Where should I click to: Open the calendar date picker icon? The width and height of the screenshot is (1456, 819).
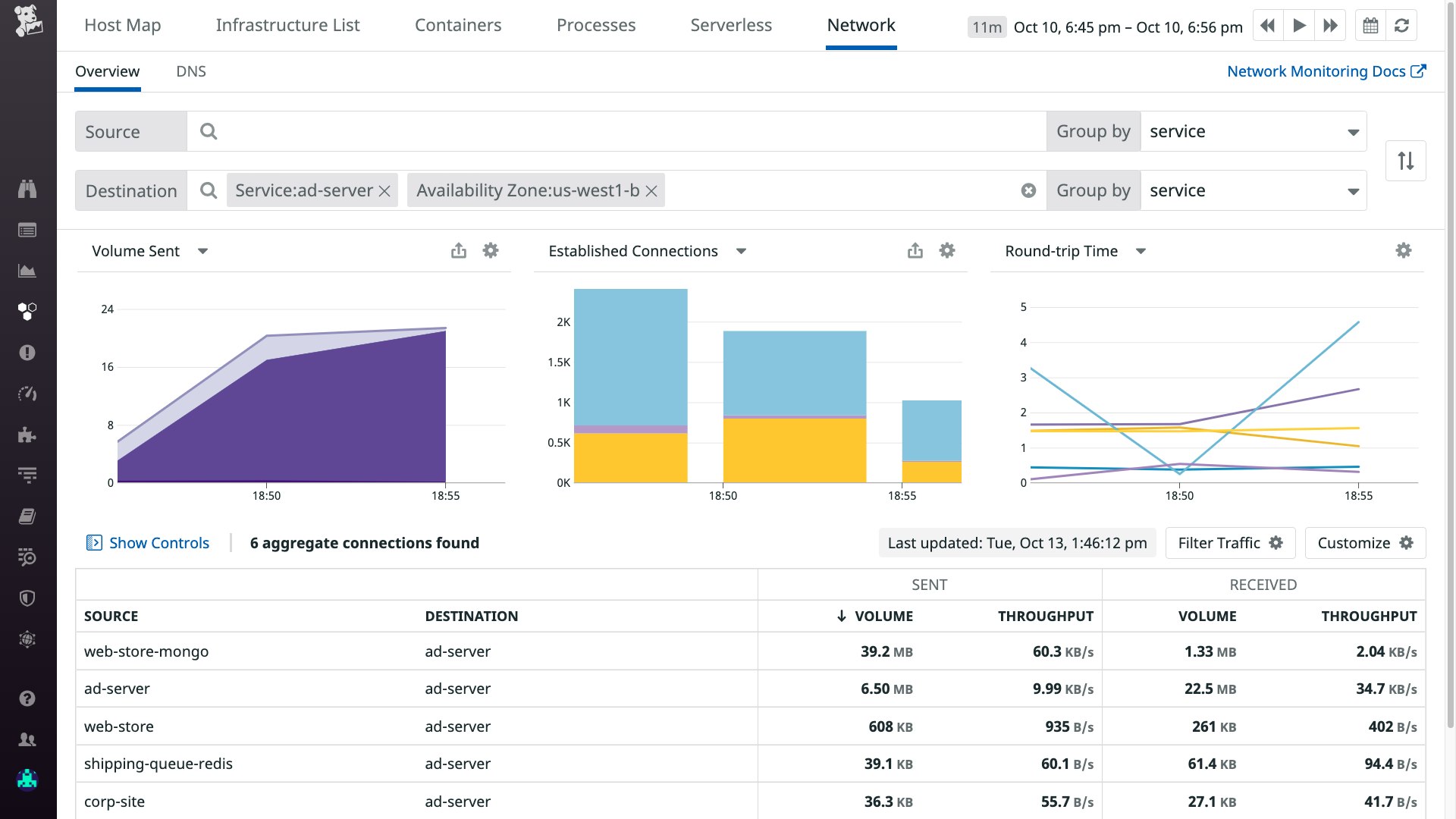click(x=1370, y=26)
